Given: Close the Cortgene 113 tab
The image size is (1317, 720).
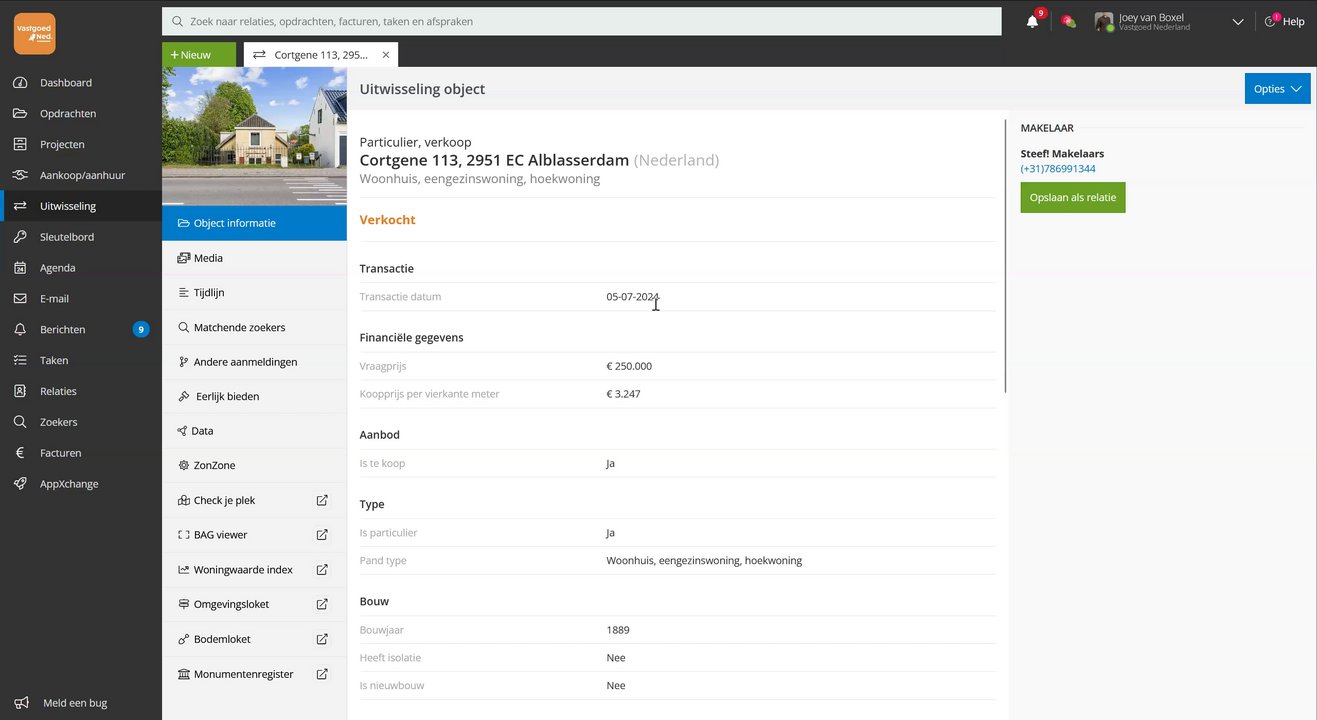Looking at the screenshot, I should coord(386,55).
